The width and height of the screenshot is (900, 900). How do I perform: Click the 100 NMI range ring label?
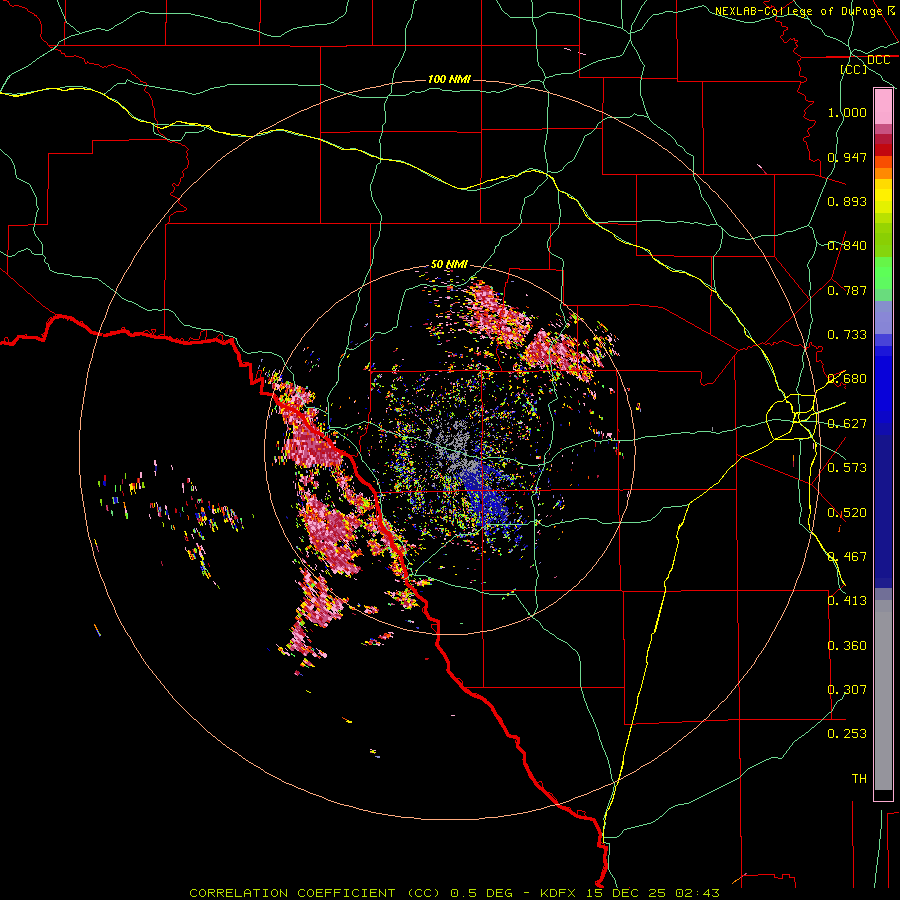coord(449,79)
